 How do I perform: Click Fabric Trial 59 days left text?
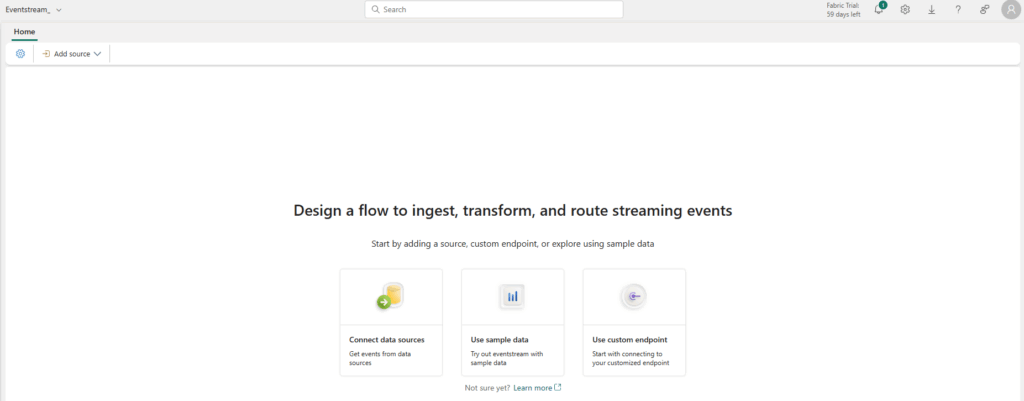tap(844, 10)
